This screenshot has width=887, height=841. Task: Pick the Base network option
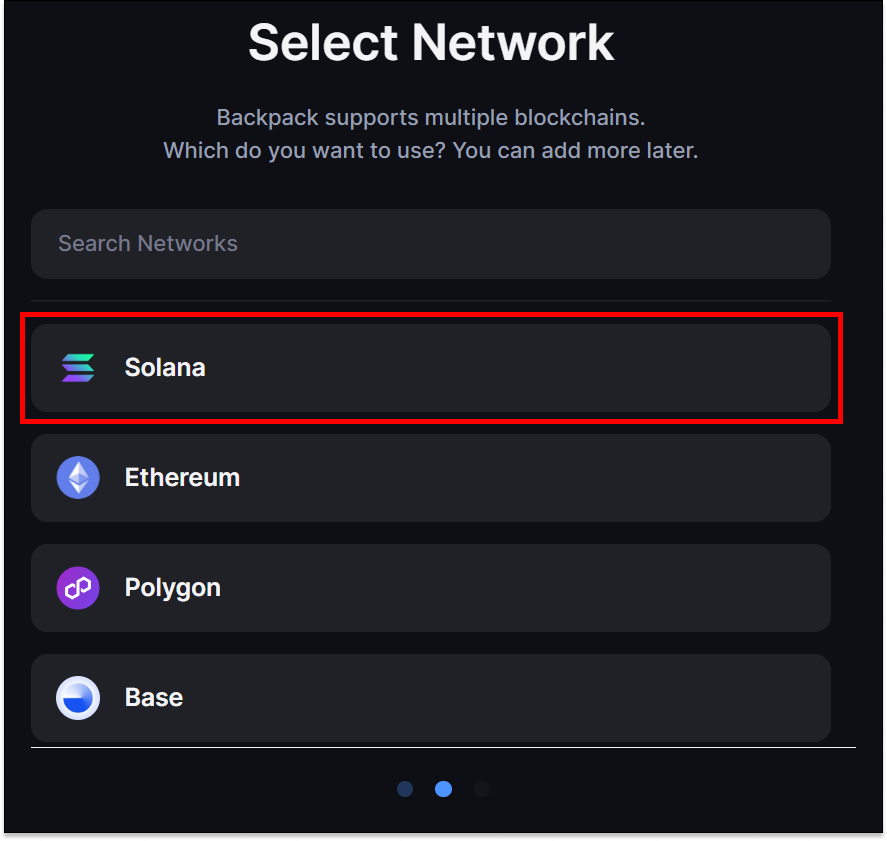point(430,697)
